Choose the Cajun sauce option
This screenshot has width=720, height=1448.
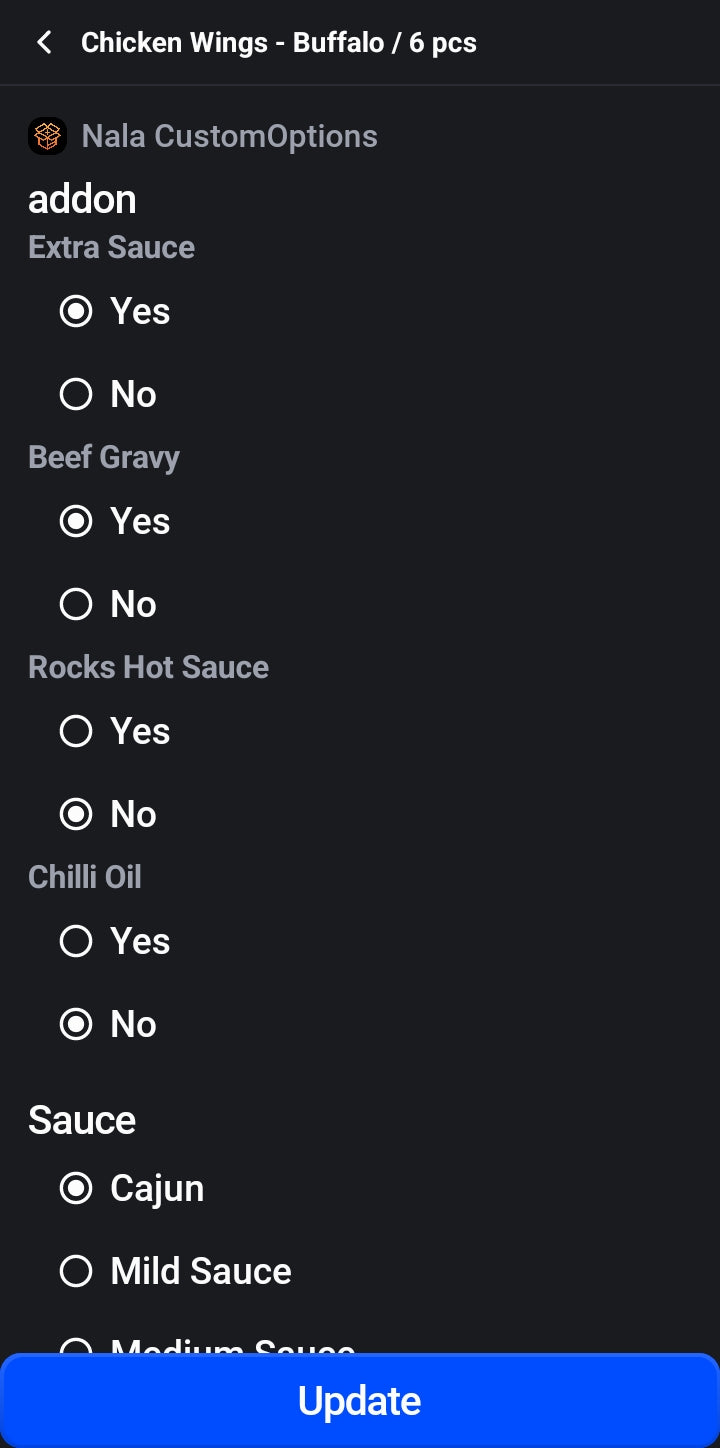[76, 1188]
